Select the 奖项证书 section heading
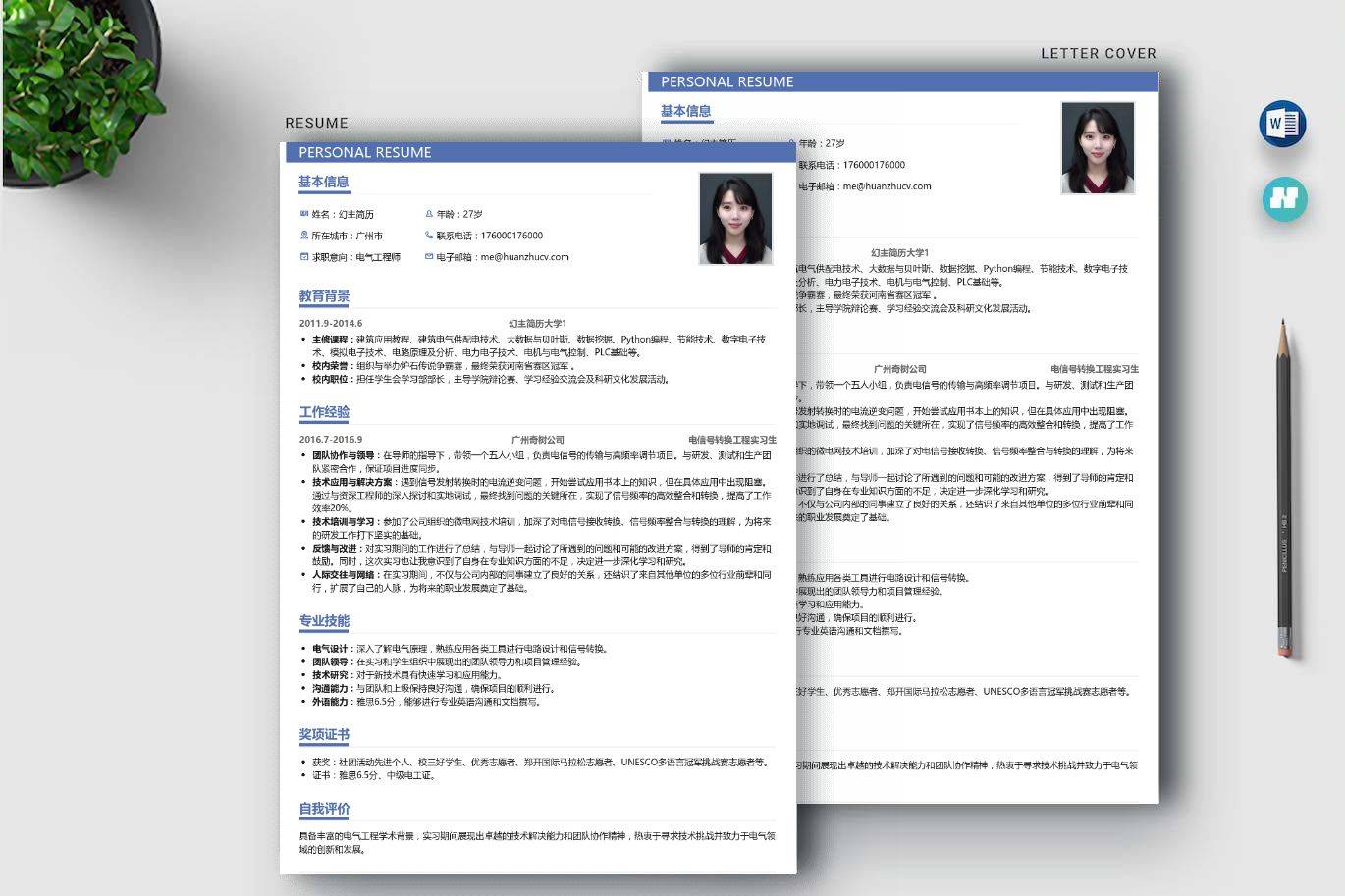Viewport: 1345px width, 896px height. point(324,735)
